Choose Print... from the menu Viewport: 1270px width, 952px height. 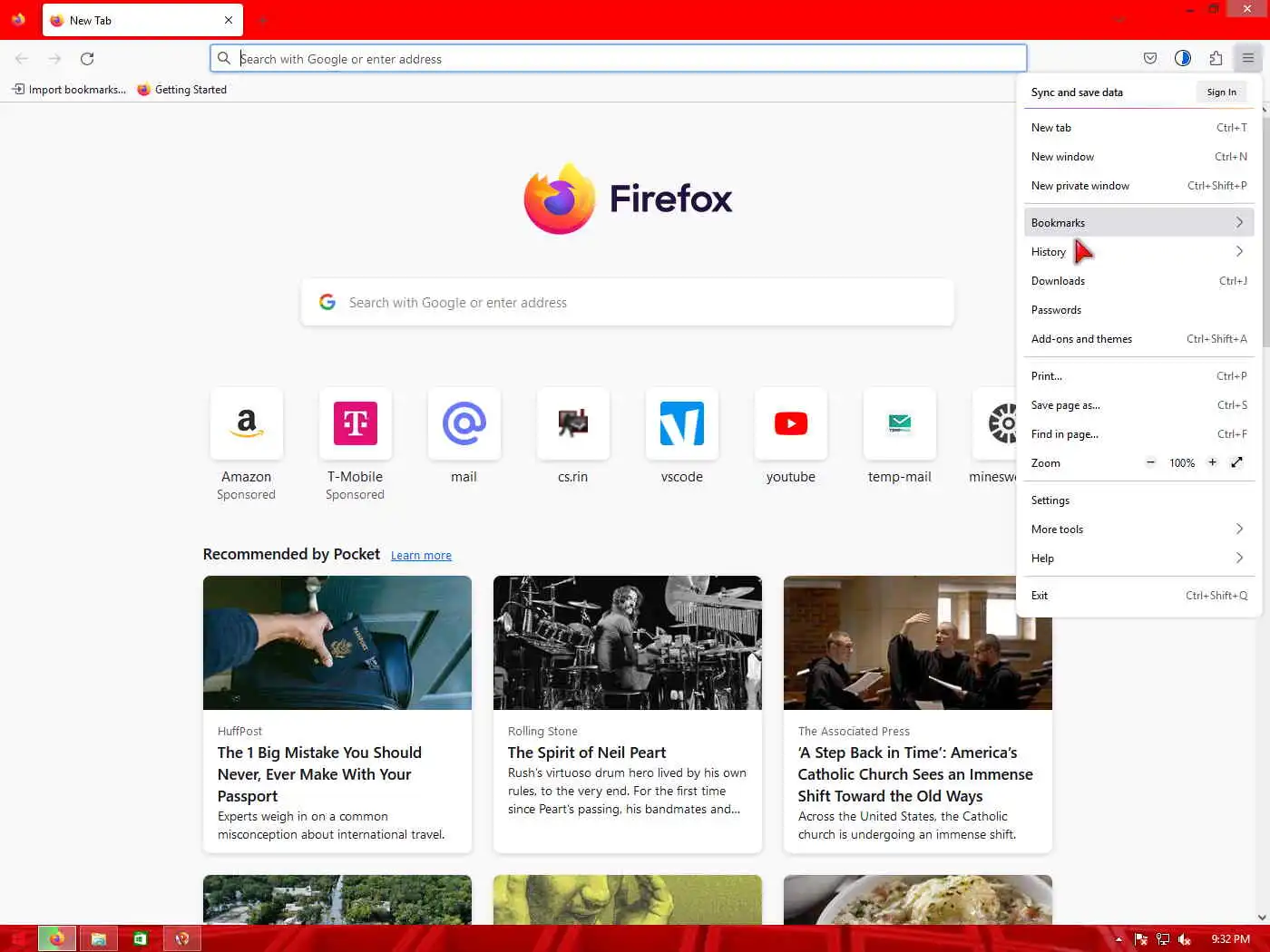click(1139, 376)
